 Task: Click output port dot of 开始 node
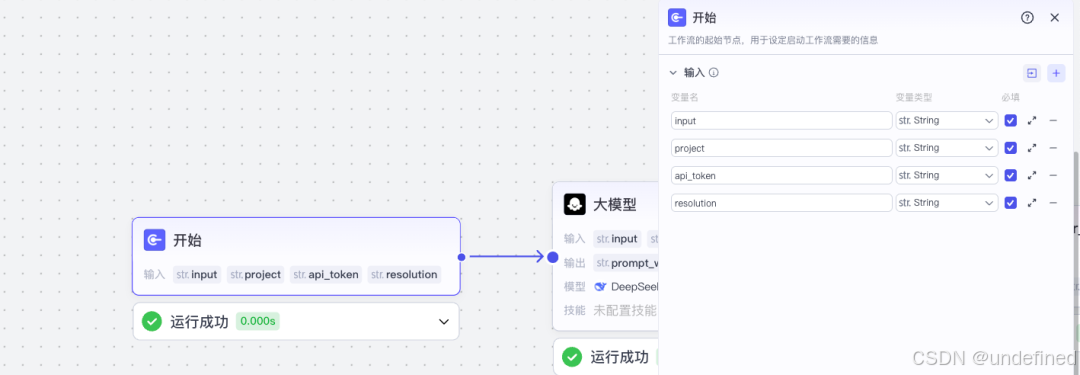tap(461, 257)
